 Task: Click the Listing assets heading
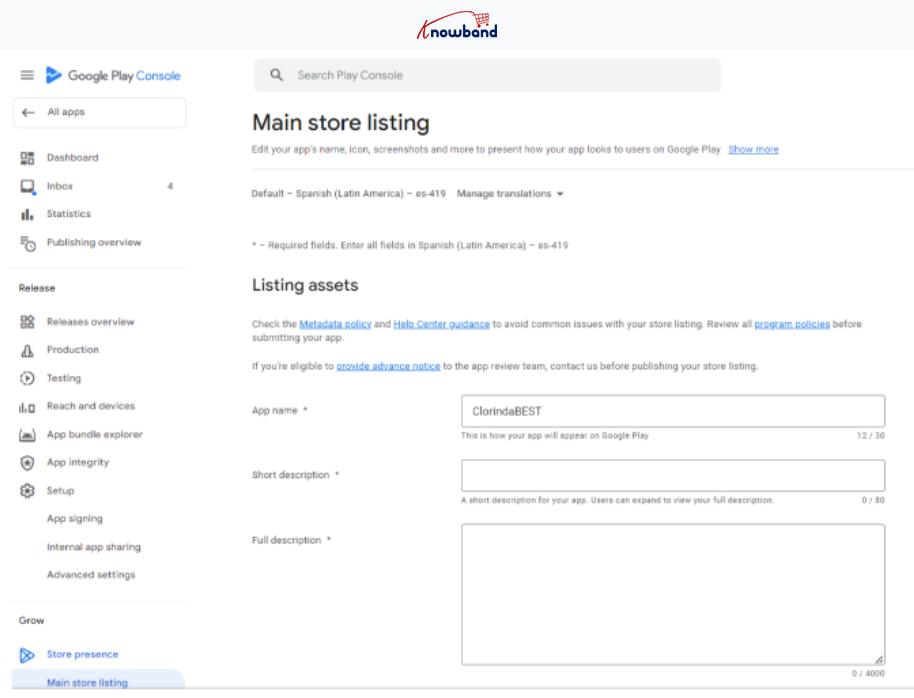coord(305,285)
